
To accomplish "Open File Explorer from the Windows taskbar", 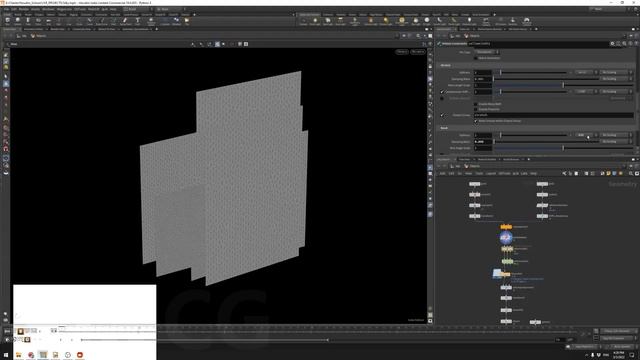I will pos(19,355).
